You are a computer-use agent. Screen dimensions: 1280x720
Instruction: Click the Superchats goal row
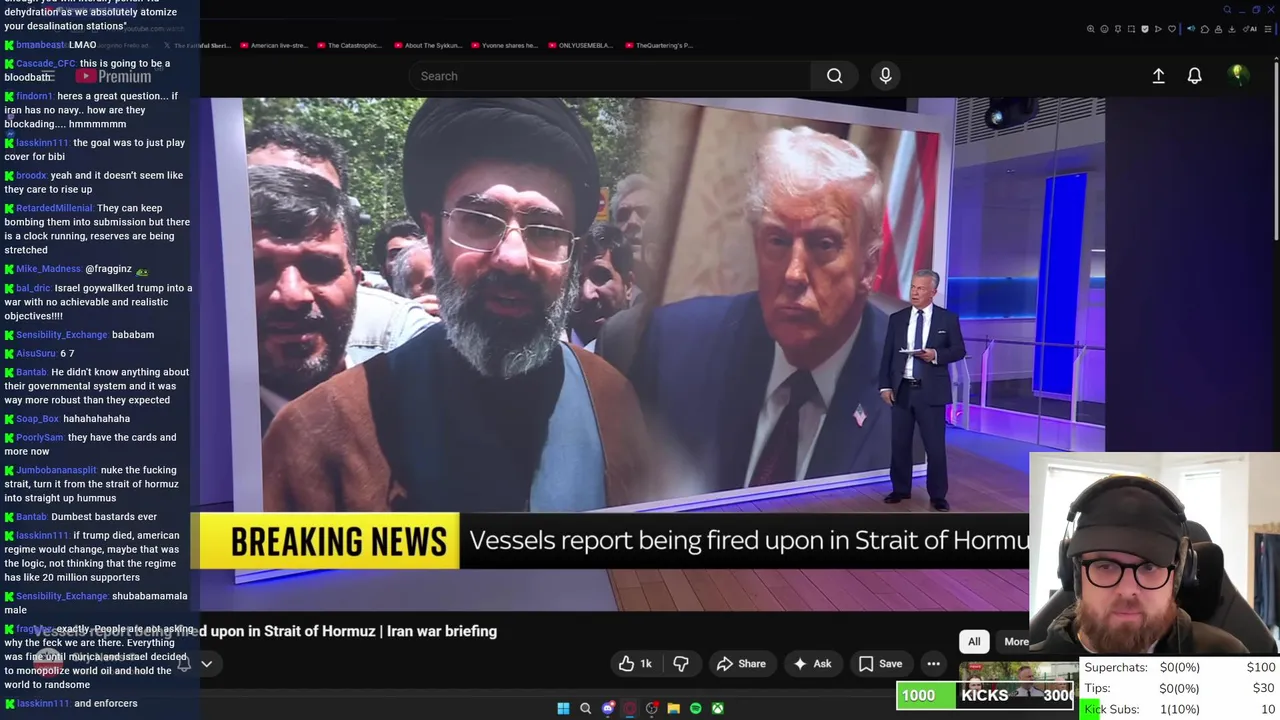point(1179,667)
